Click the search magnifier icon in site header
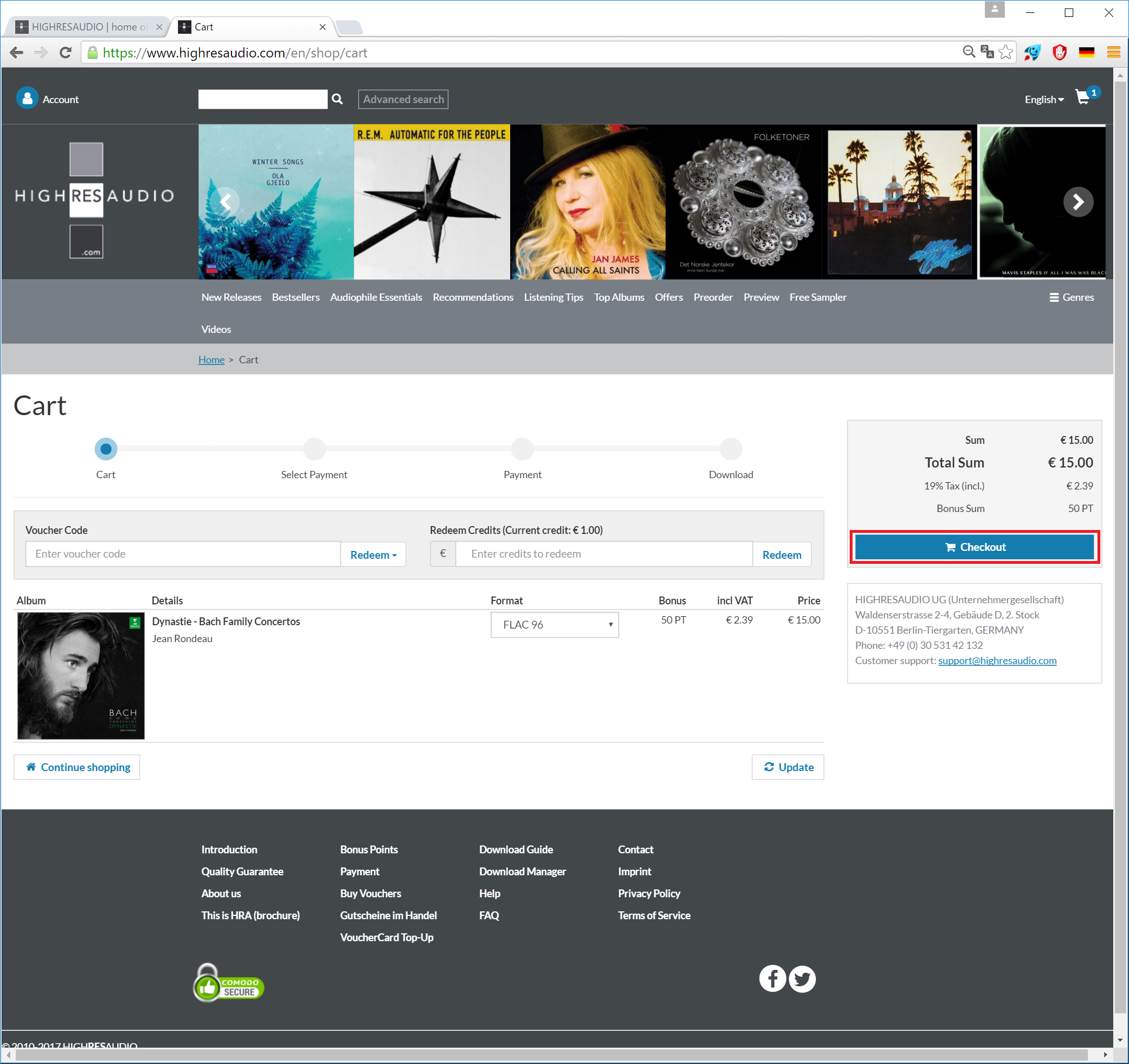Screen dimensions: 1129x1064 pyautogui.click(x=337, y=99)
